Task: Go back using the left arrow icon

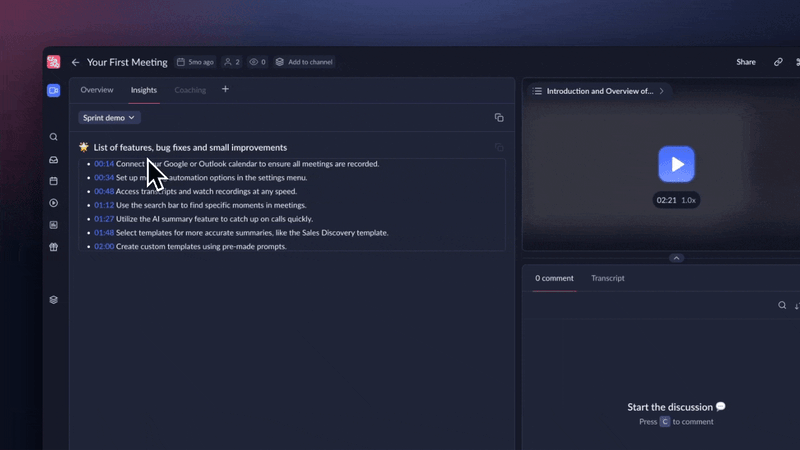Action: pyautogui.click(x=76, y=62)
